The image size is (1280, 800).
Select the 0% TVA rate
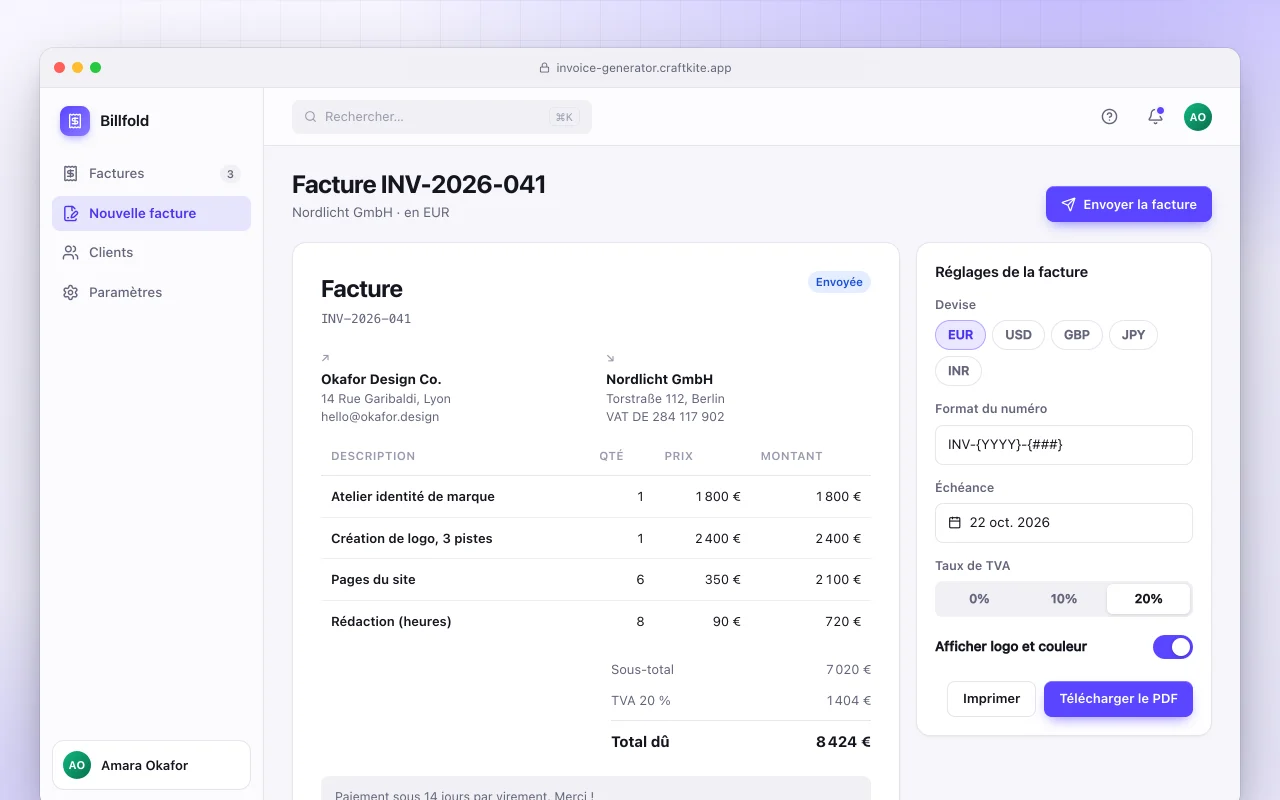(x=979, y=599)
